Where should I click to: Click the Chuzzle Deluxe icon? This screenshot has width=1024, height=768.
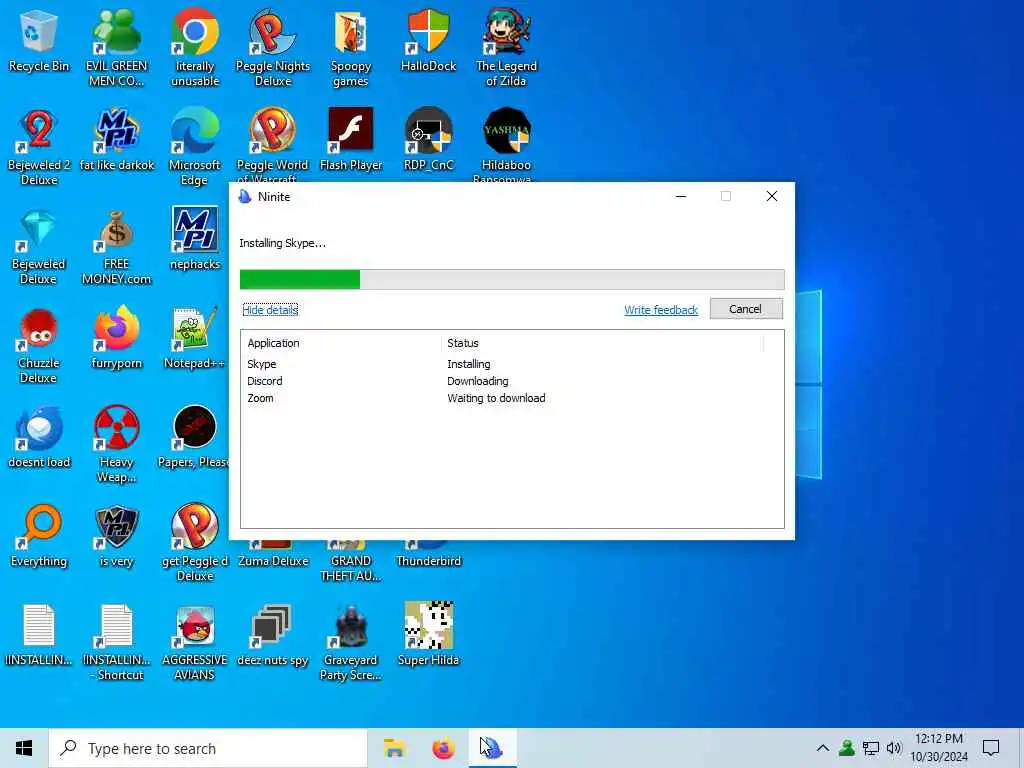point(39,345)
